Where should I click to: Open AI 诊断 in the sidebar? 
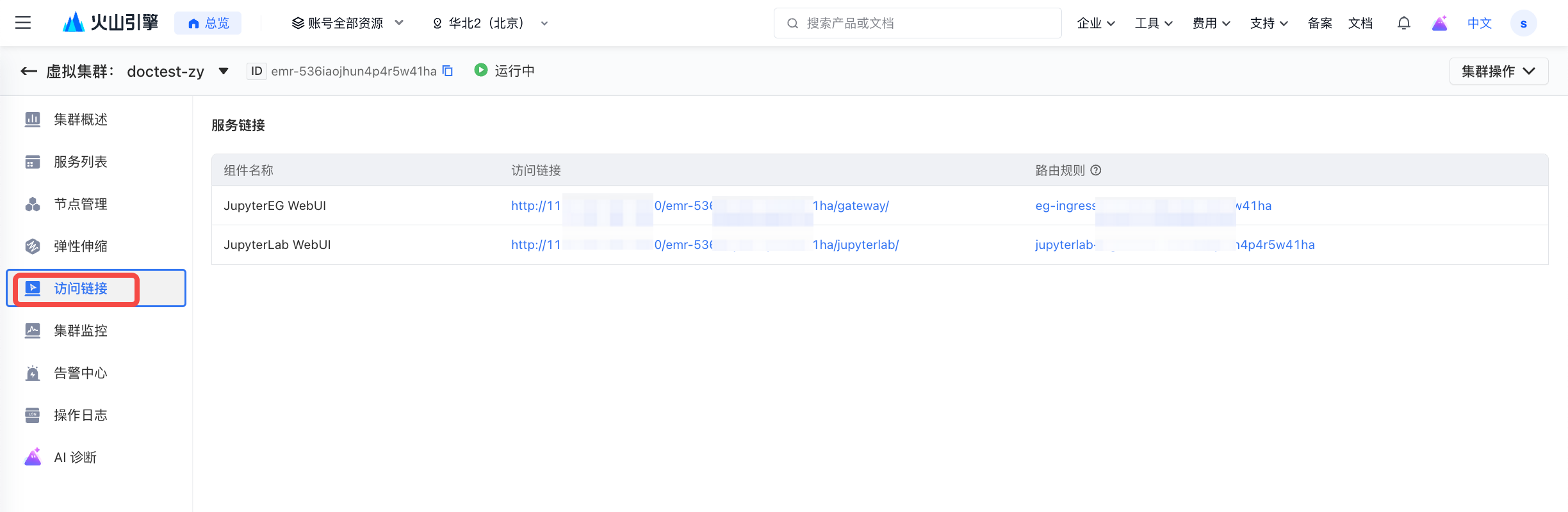[75, 458]
